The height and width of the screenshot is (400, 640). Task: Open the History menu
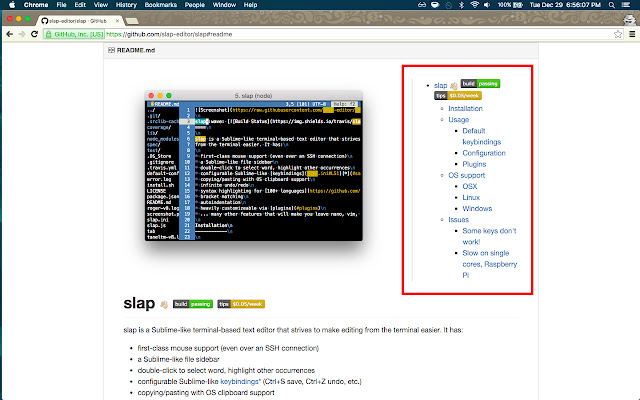(126, 5)
